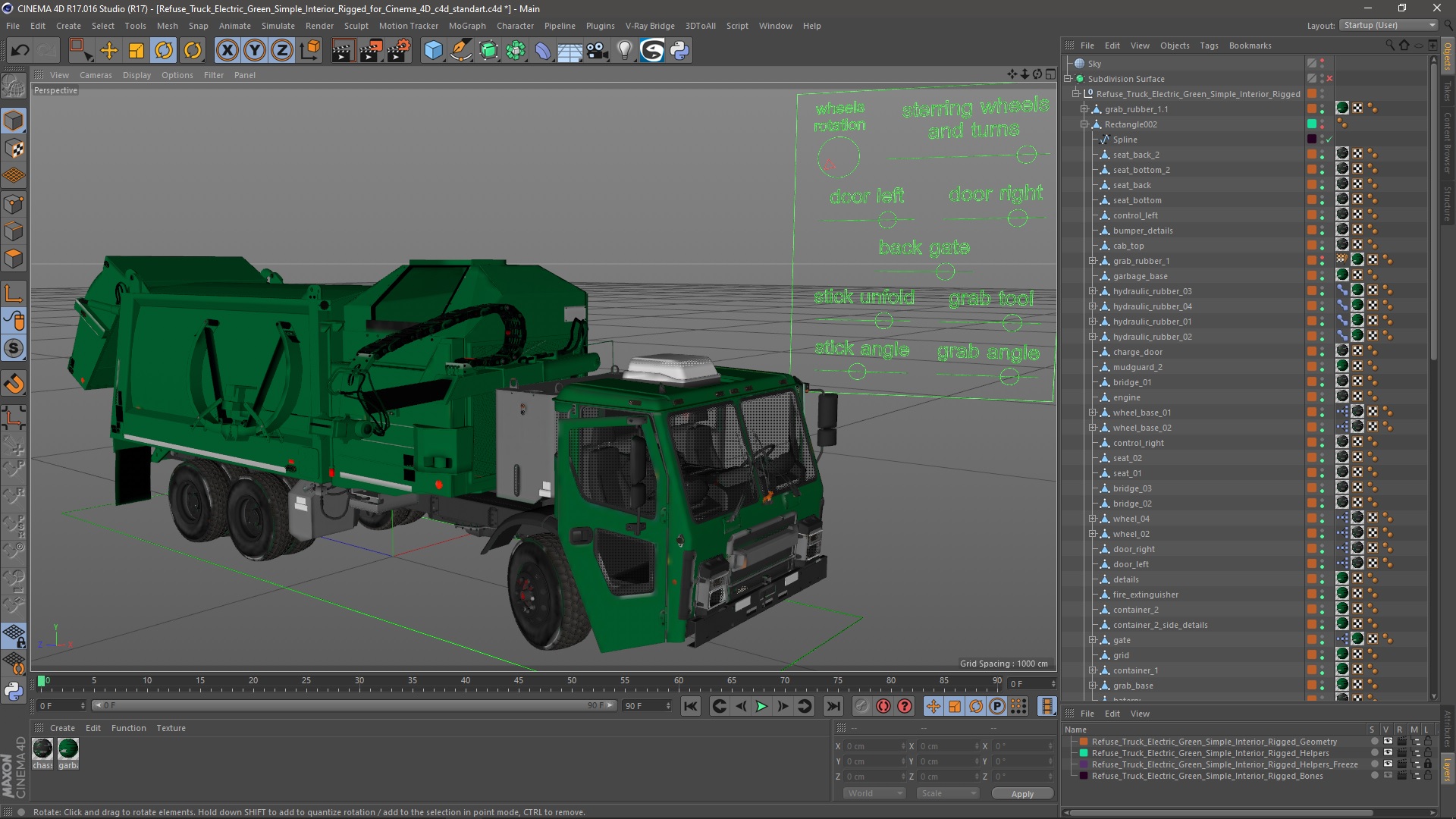Open the Function menu in material manager
1456x819 pixels.
pos(128,728)
